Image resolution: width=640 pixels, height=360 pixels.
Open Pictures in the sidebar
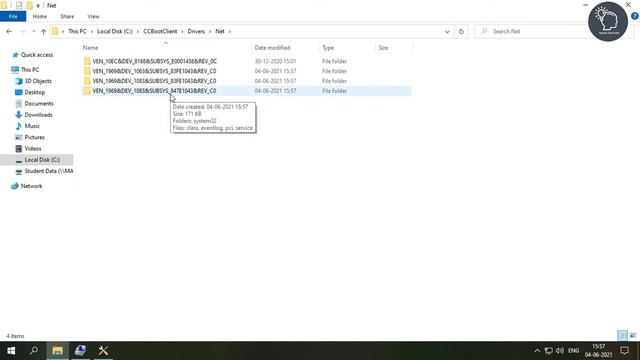point(34,137)
